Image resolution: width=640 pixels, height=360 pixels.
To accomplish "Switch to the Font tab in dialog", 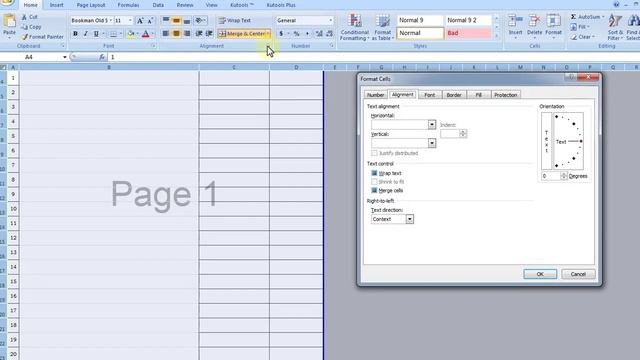I will click(429, 95).
